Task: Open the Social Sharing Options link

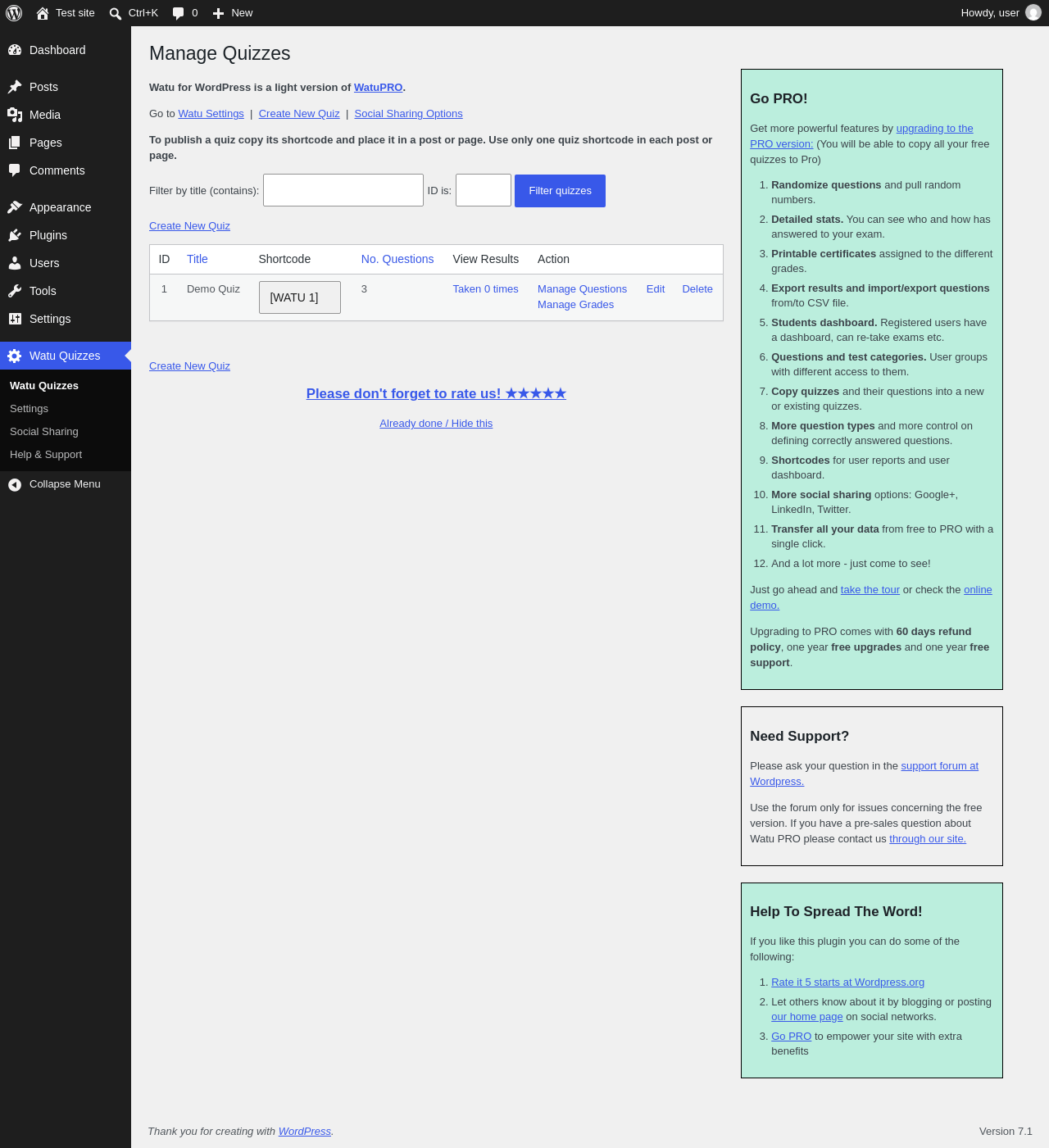Action: [x=408, y=114]
